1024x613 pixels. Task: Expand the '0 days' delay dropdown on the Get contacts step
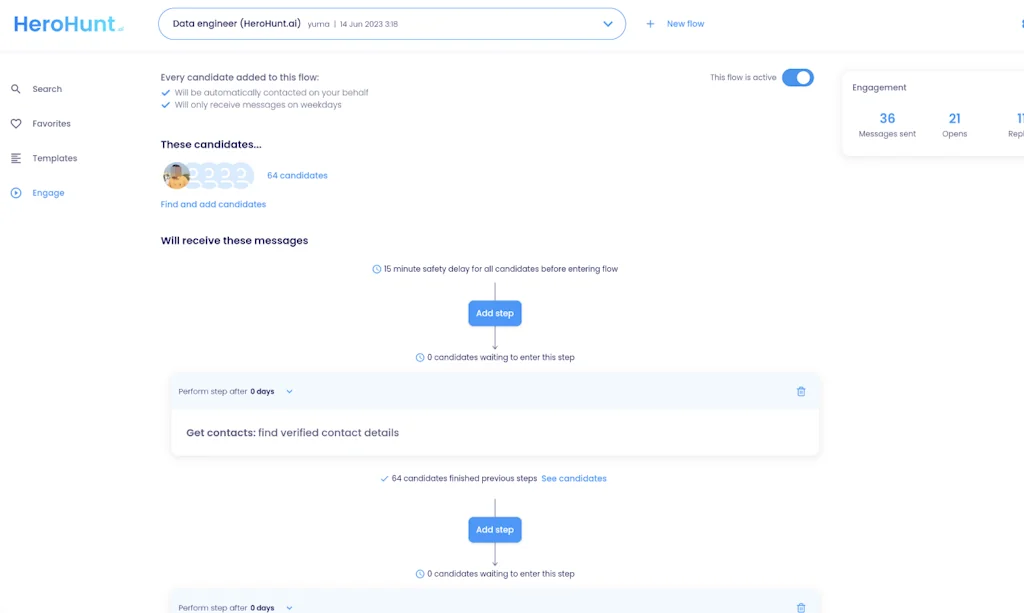pos(289,391)
